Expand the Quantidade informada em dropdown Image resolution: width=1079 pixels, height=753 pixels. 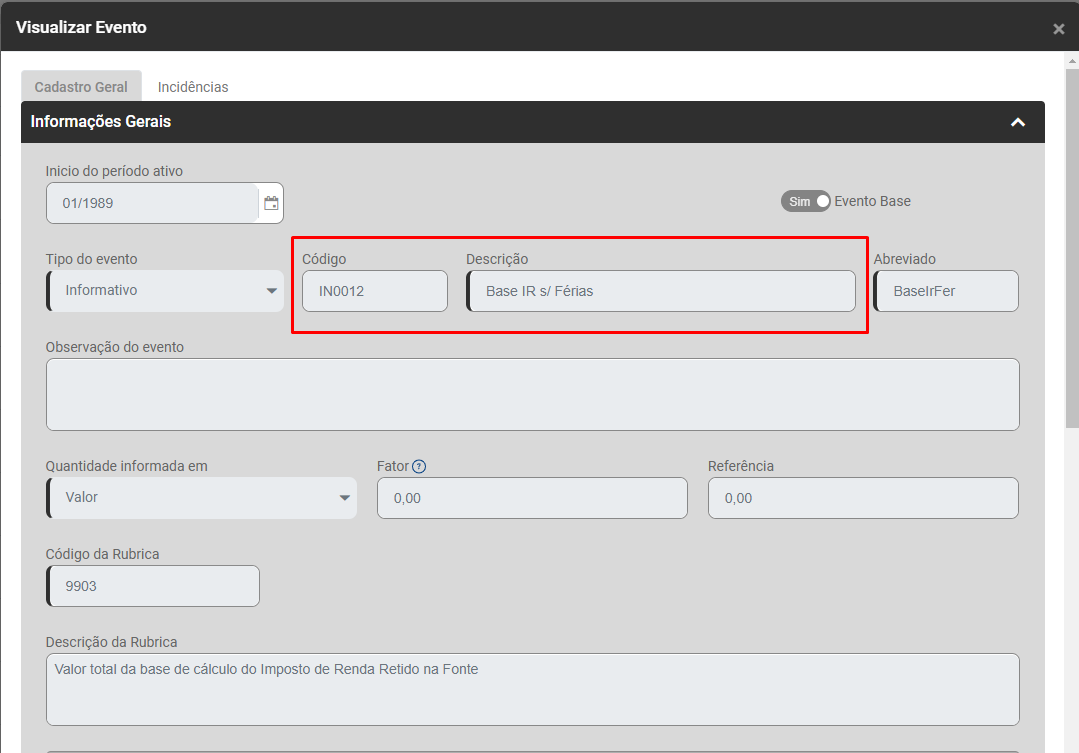pyautogui.click(x=201, y=498)
